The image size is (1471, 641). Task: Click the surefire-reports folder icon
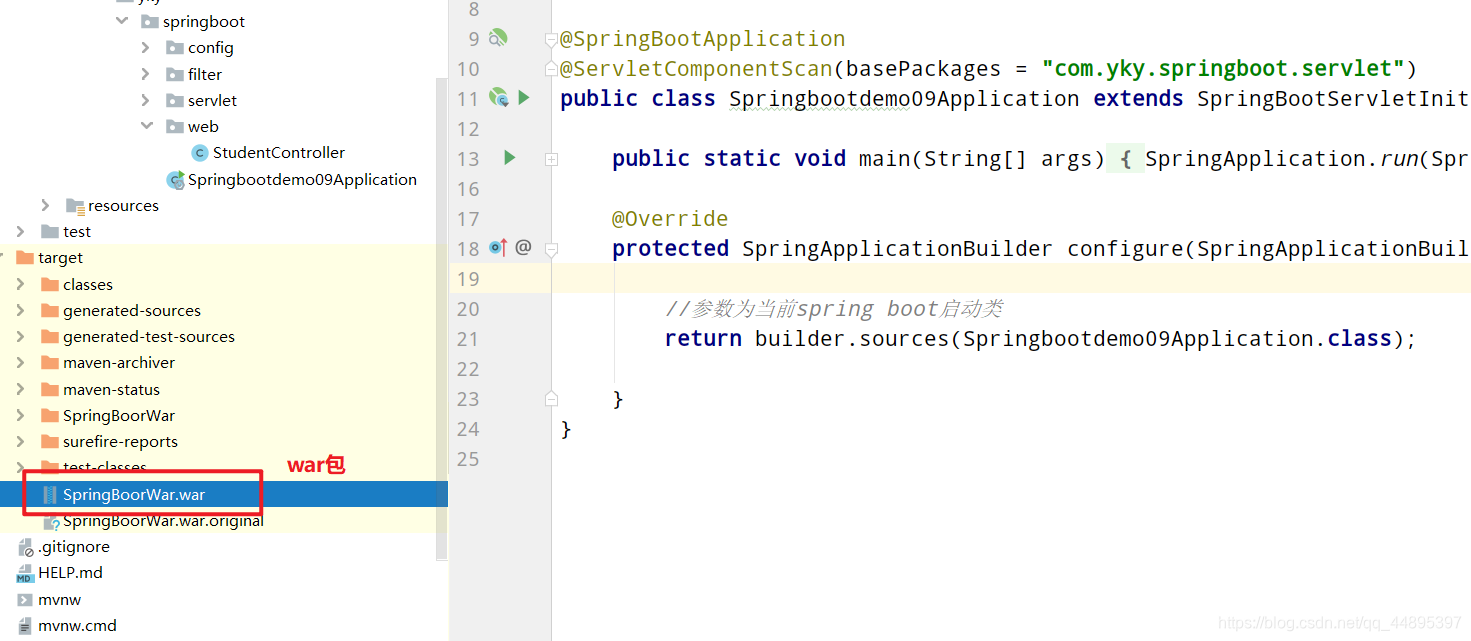tap(50, 441)
